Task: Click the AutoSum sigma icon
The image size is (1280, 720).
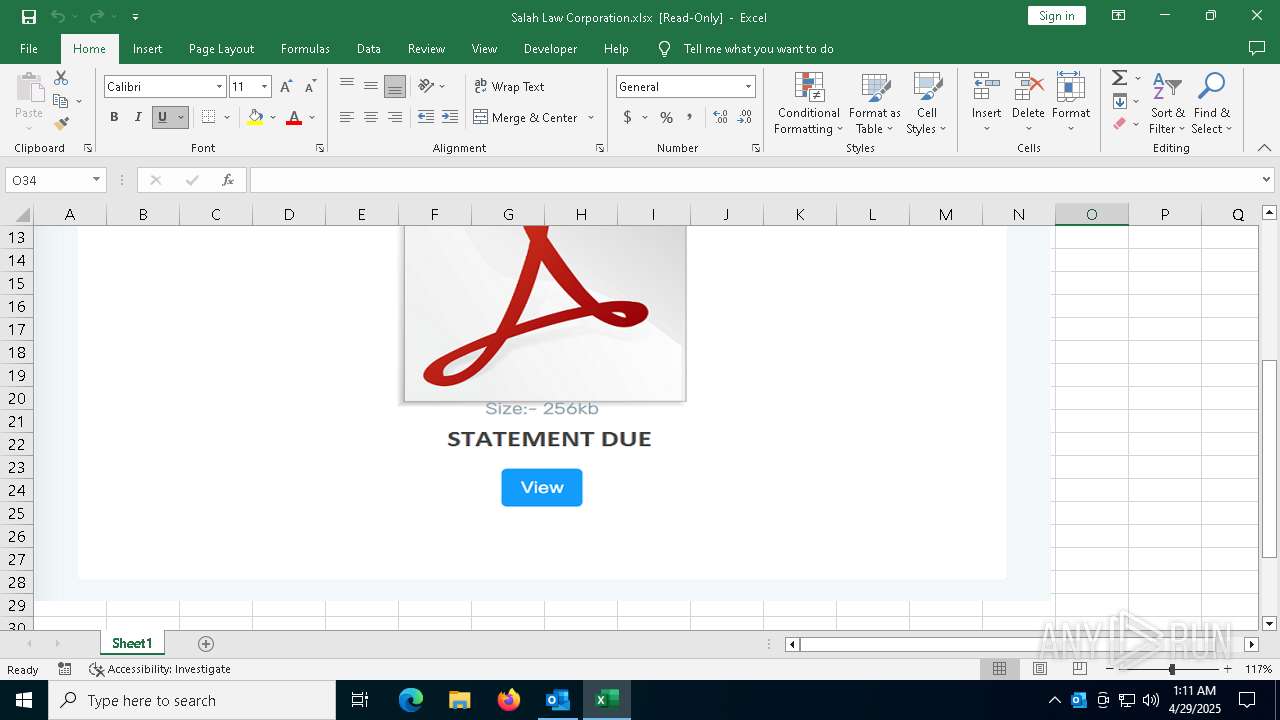Action: point(1119,78)
